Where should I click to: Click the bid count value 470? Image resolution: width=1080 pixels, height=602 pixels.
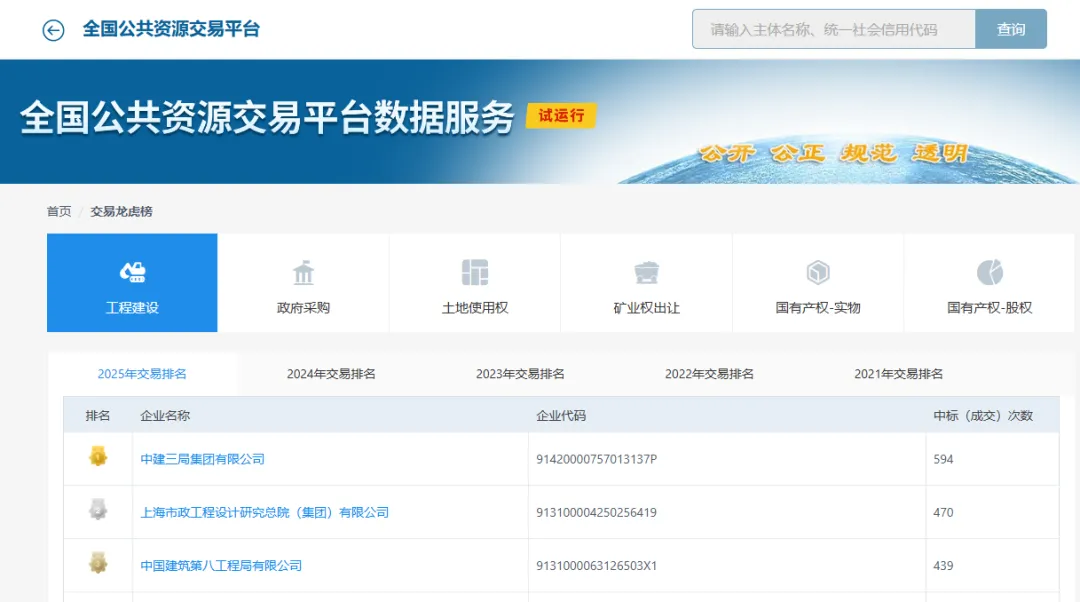click(943, 512)
